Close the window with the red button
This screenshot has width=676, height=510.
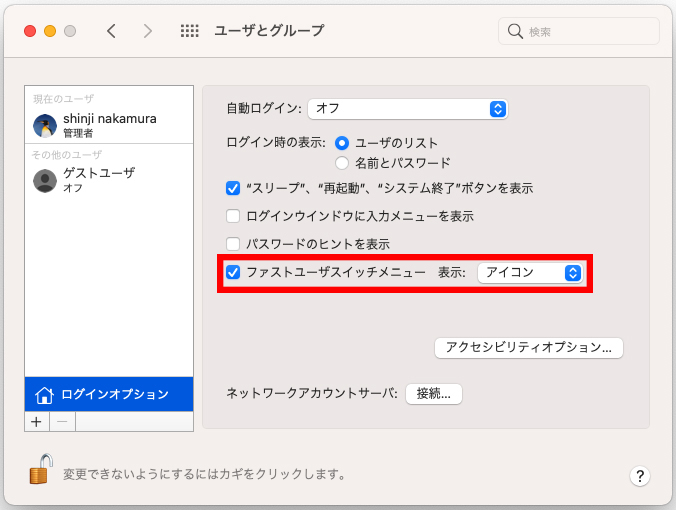[x=30, y=31]
